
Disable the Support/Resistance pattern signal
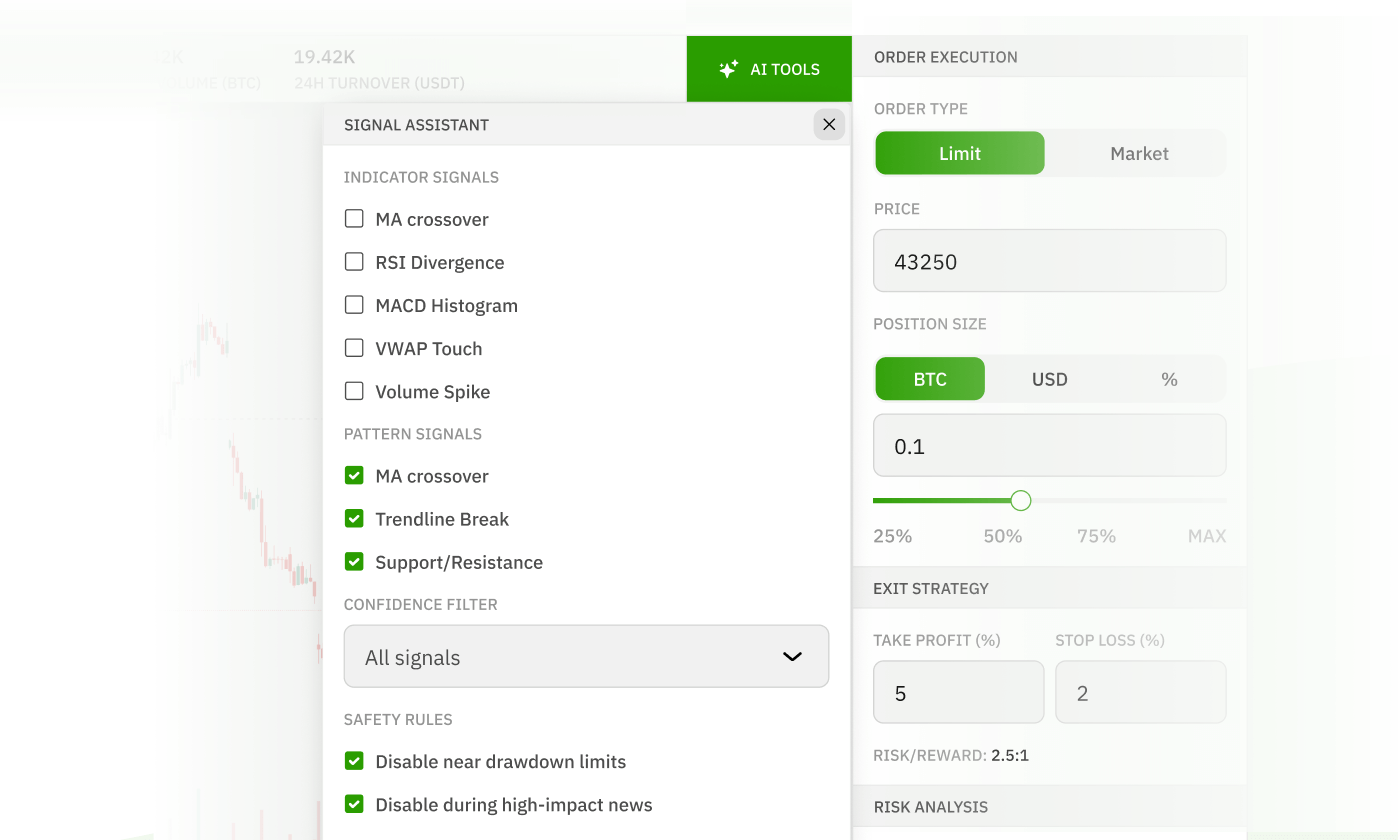tap(354, 562)
